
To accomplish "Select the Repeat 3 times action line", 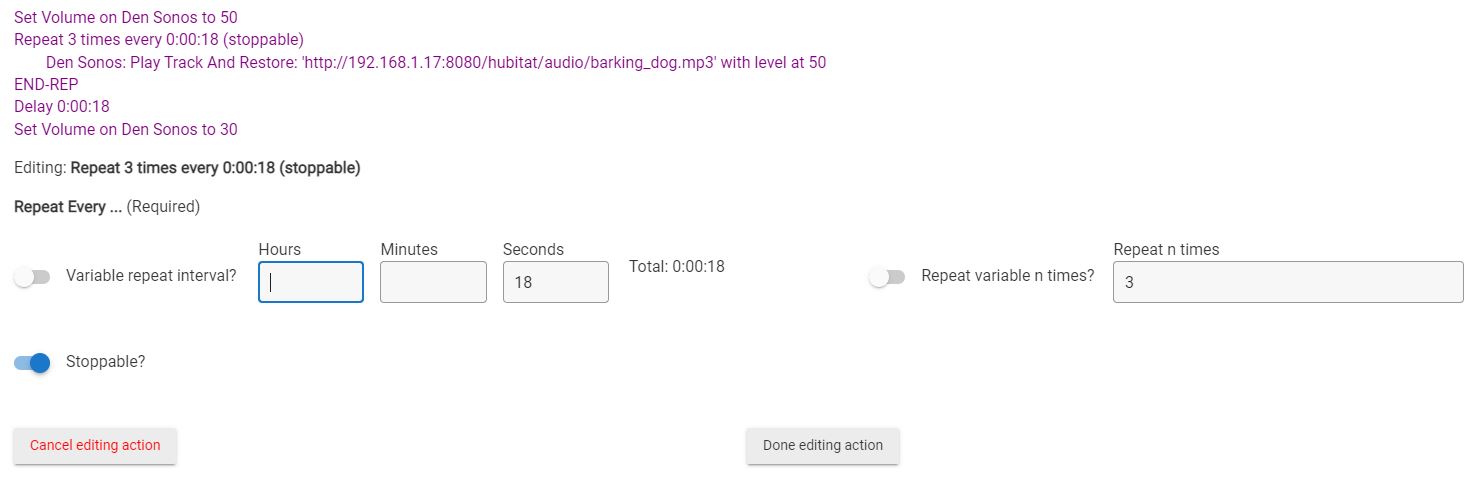I will 159,40.
